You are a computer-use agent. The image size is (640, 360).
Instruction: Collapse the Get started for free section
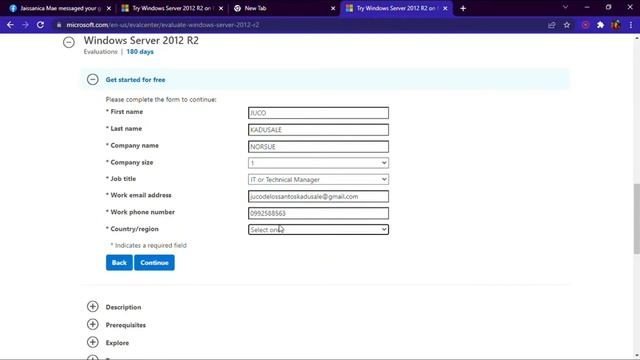point(93,79)
